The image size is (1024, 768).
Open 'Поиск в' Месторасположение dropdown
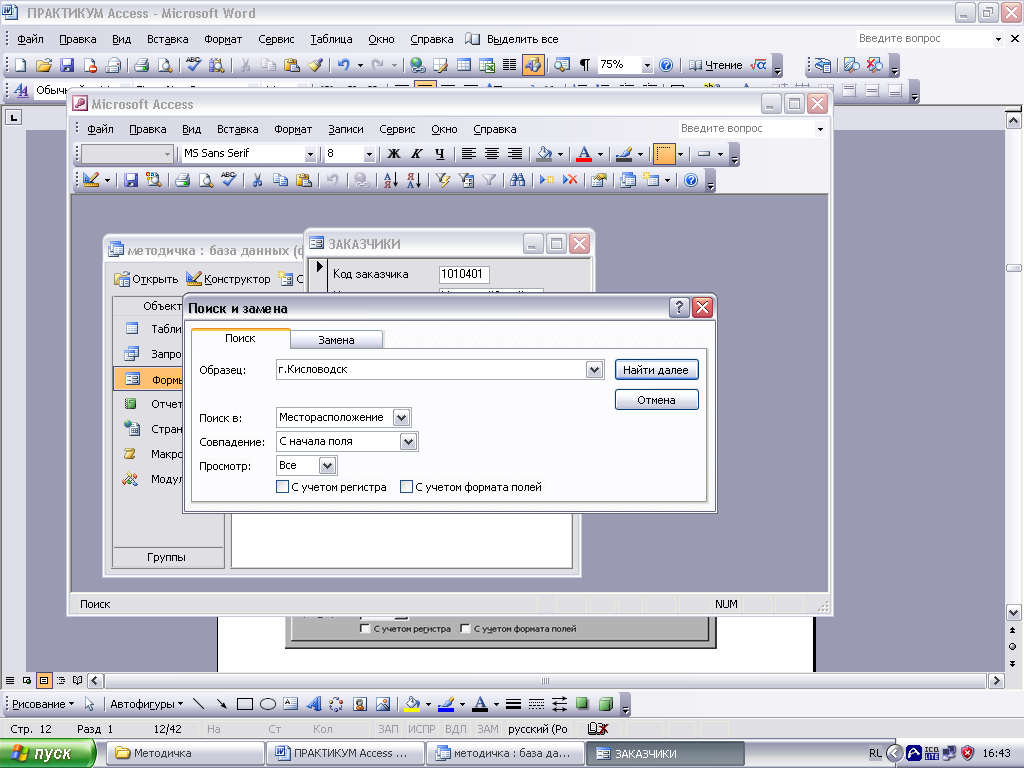coord(402,417)
